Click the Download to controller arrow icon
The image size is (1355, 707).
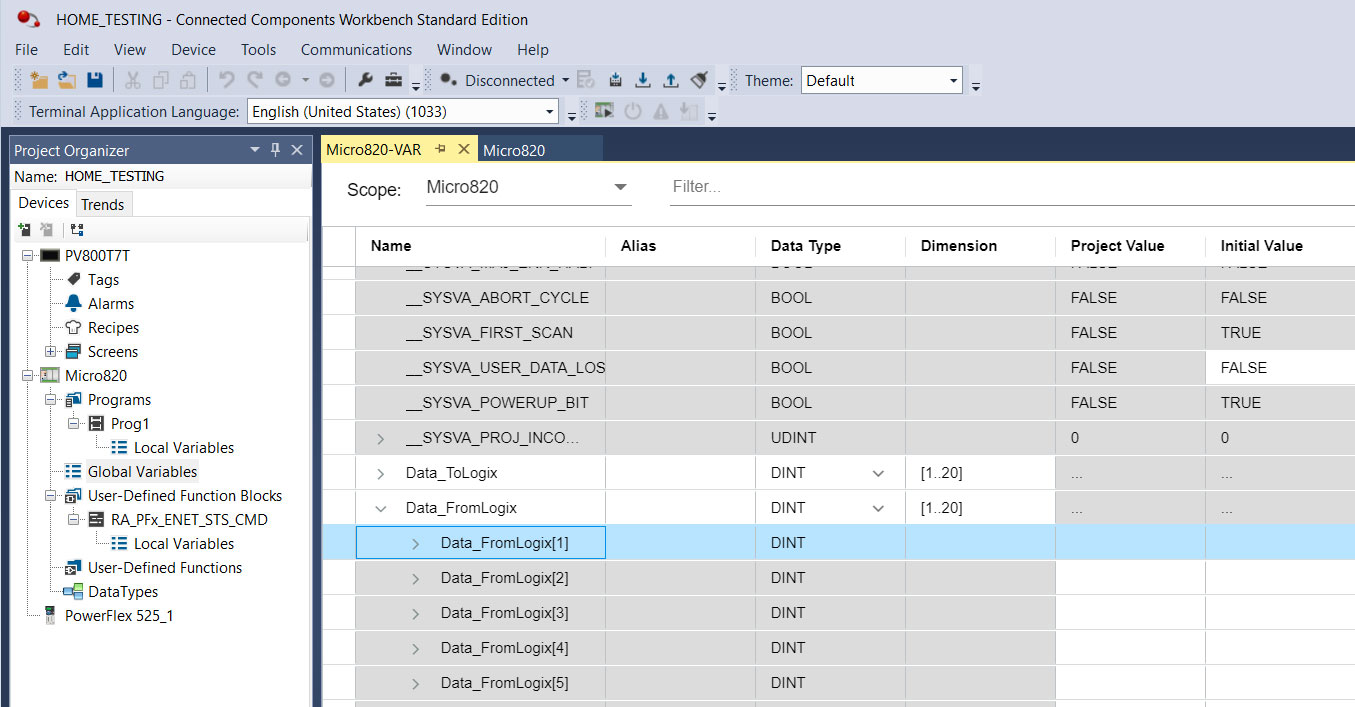643,80
